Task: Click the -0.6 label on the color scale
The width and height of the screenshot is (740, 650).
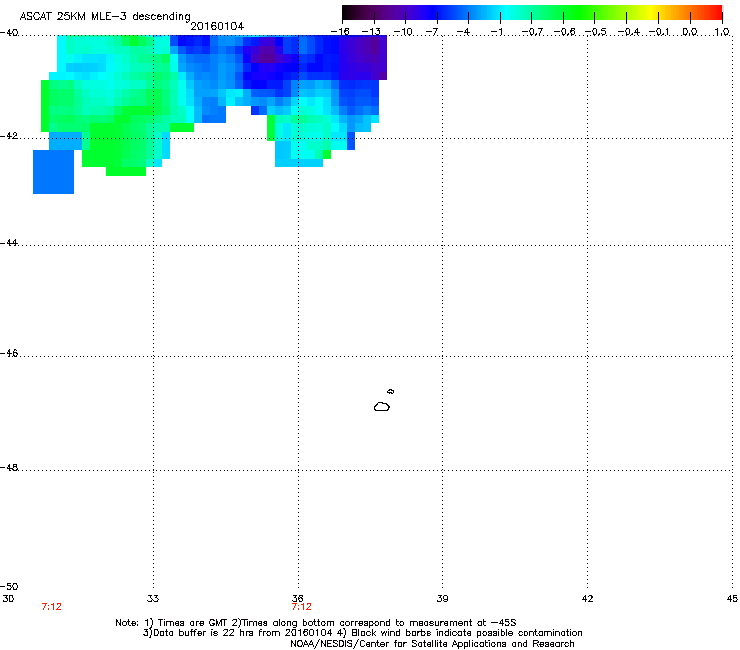Action: [564, 32]
